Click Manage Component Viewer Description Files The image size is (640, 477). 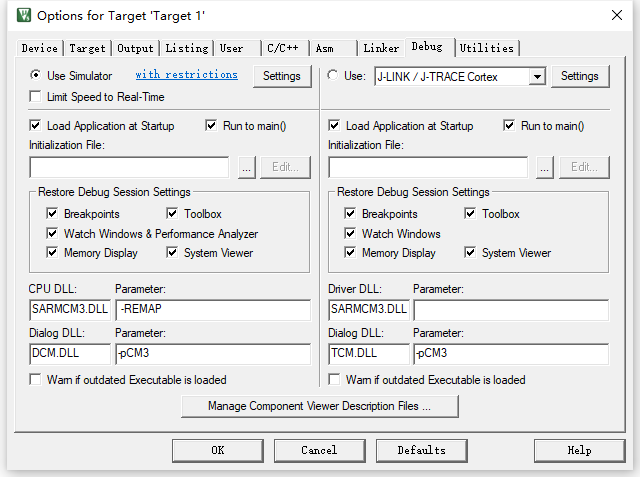click(320, 406)
